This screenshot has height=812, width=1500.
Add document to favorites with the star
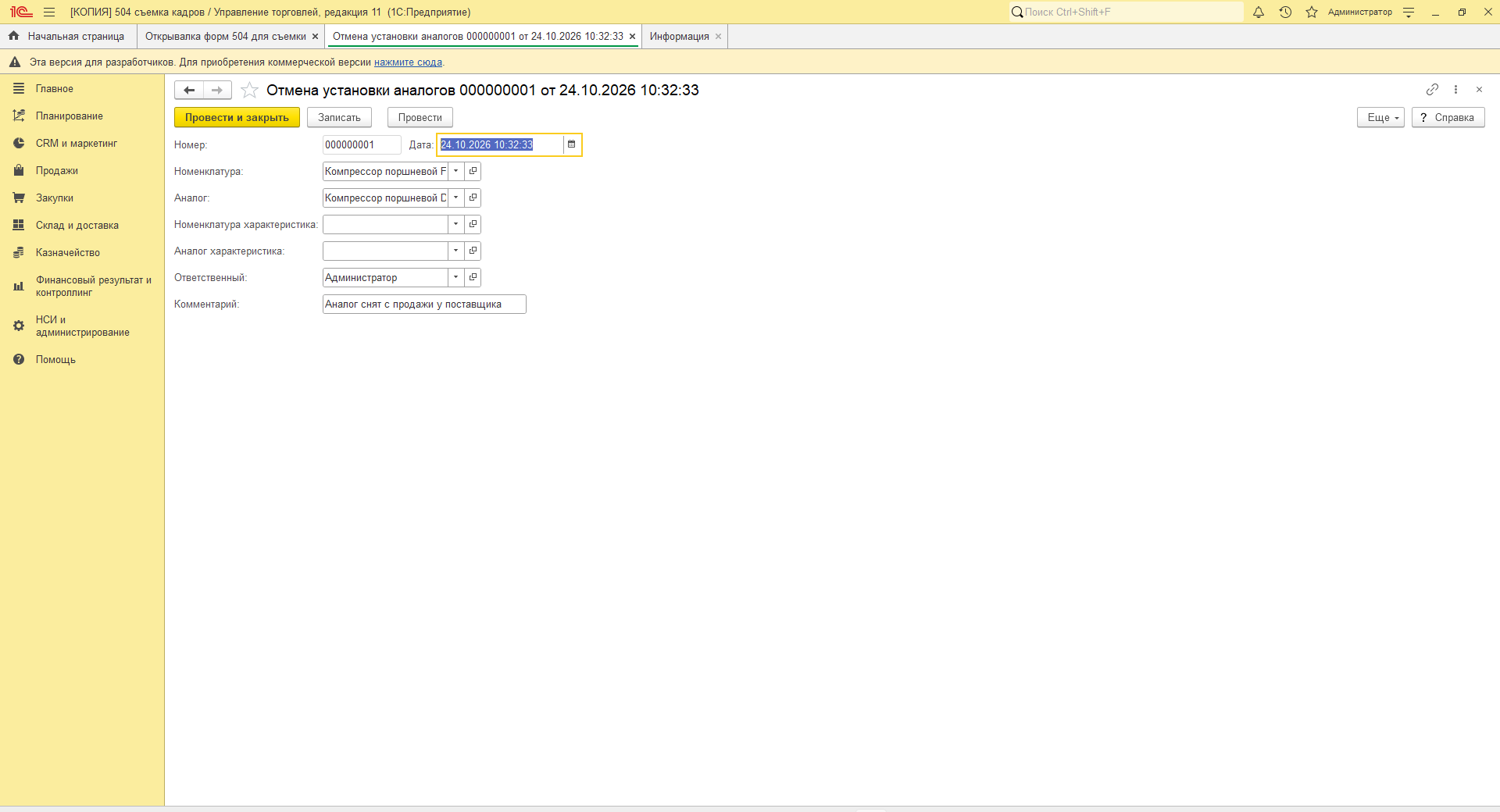[x=249, y=91]
